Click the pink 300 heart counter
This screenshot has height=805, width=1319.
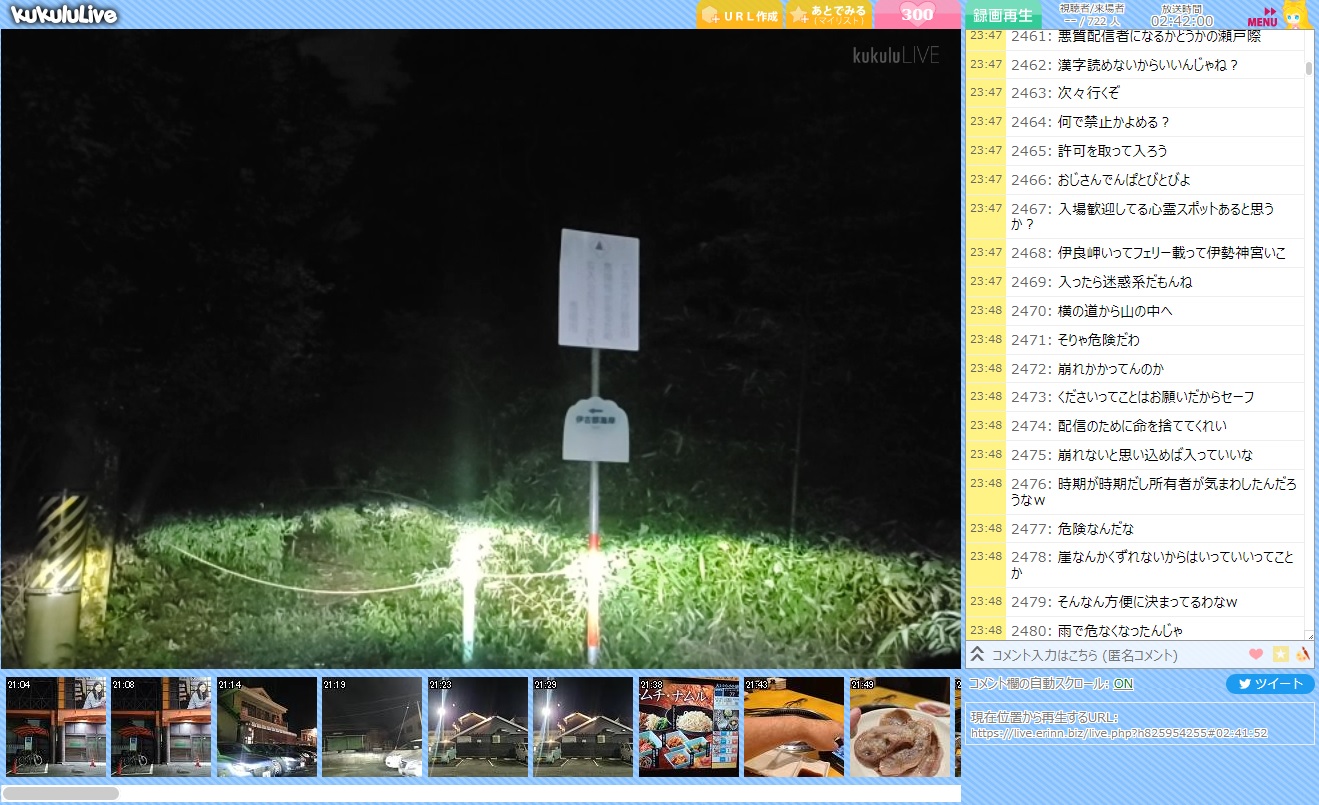[x=917, y=15]
